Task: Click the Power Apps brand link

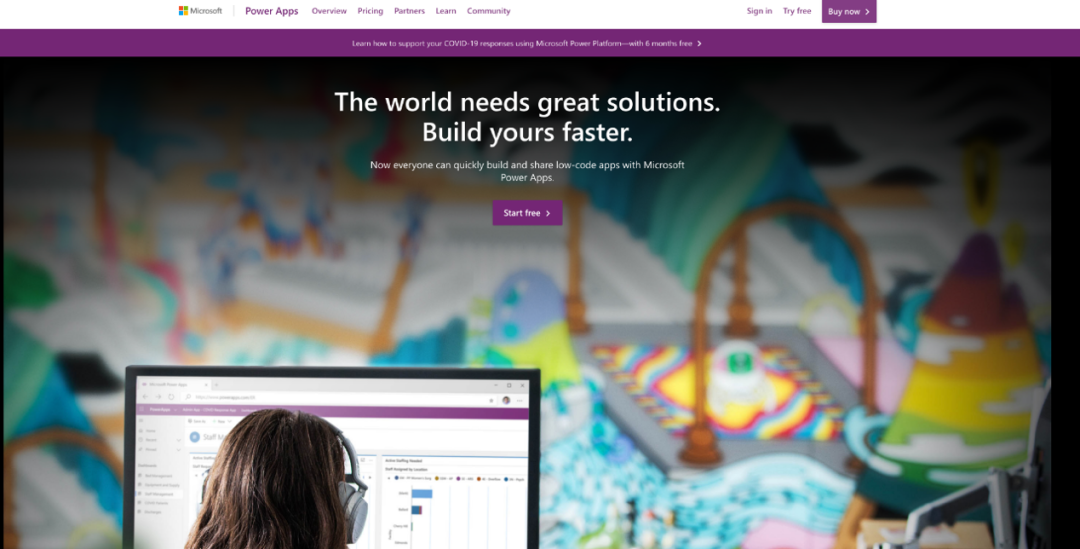Action: pyautogui.click(x=271, y=11)
